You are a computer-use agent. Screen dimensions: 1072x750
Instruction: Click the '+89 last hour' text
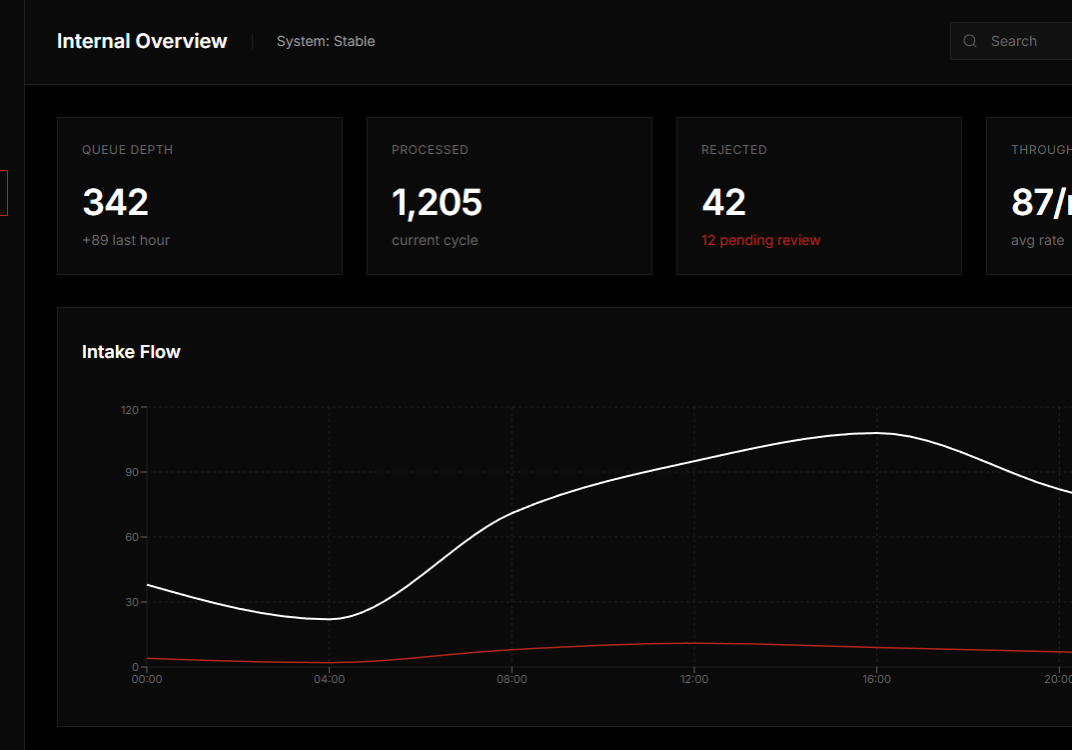[126, 240]
